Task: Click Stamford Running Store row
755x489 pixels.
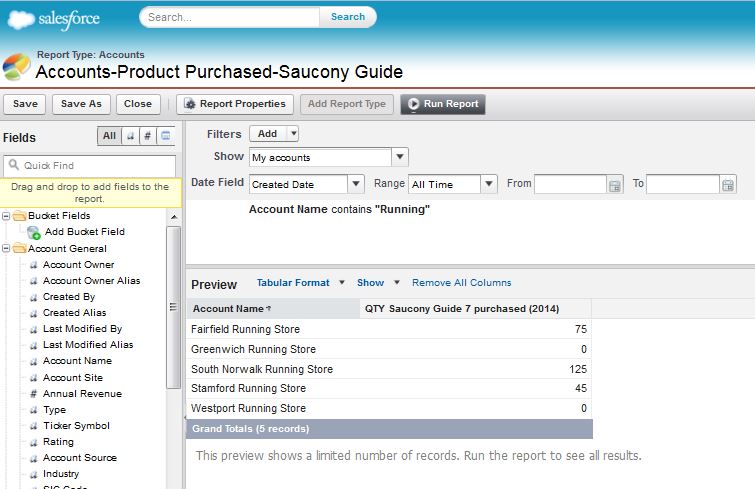Action: coord(389,388)
